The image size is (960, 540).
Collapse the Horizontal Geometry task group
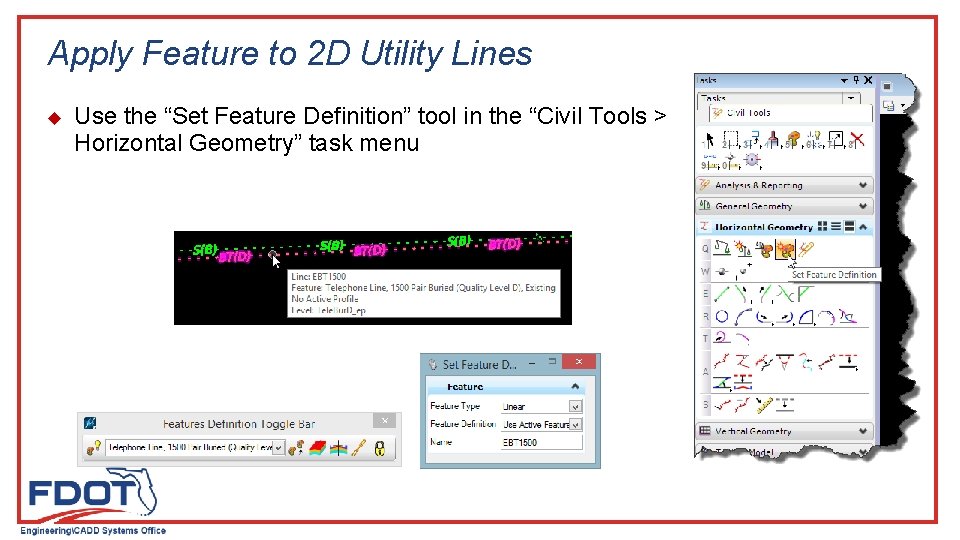[x=863, y=227]
